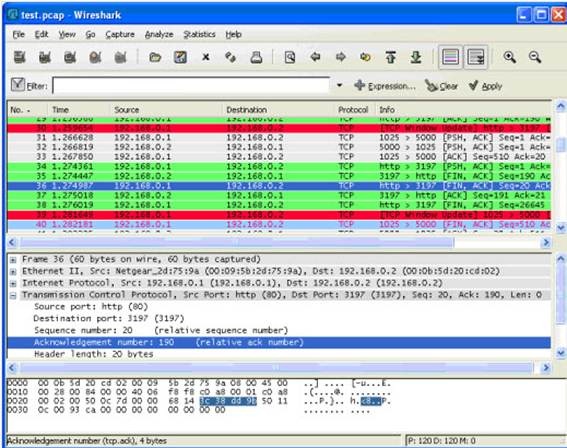Zoom in toolbar icon
The image size is (567, 448).
510,57
